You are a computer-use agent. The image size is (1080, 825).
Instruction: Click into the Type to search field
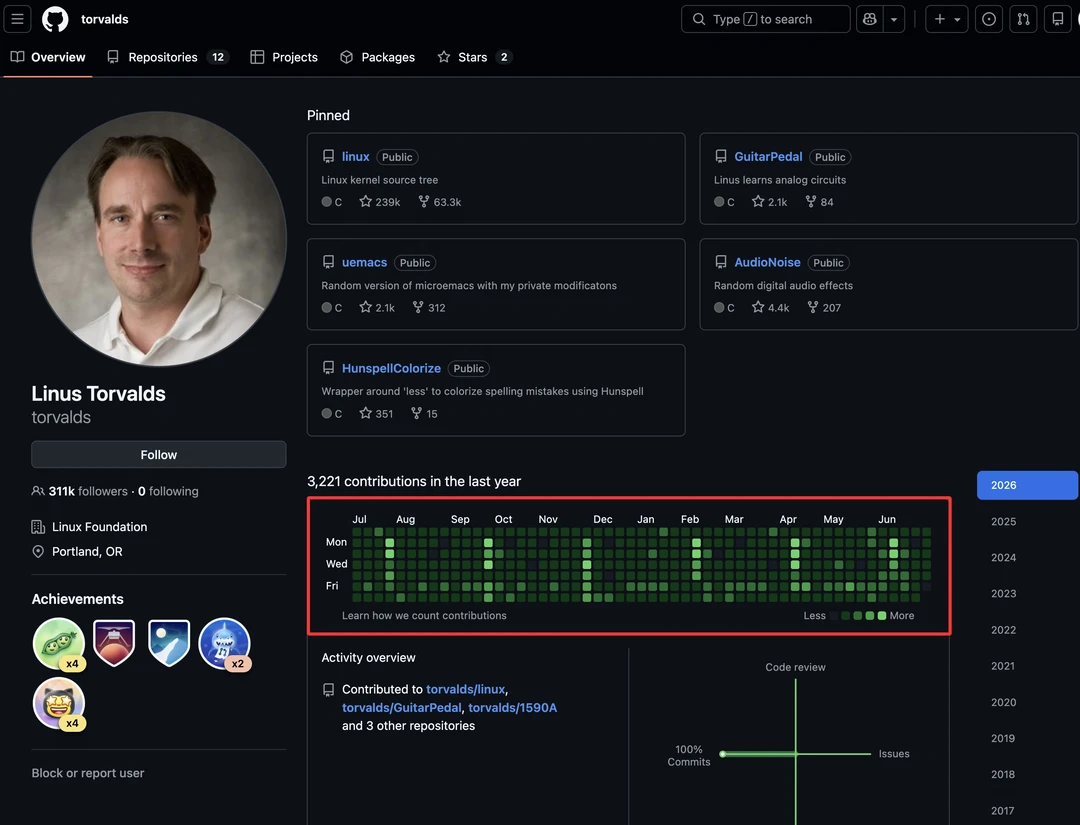point(765,19)
